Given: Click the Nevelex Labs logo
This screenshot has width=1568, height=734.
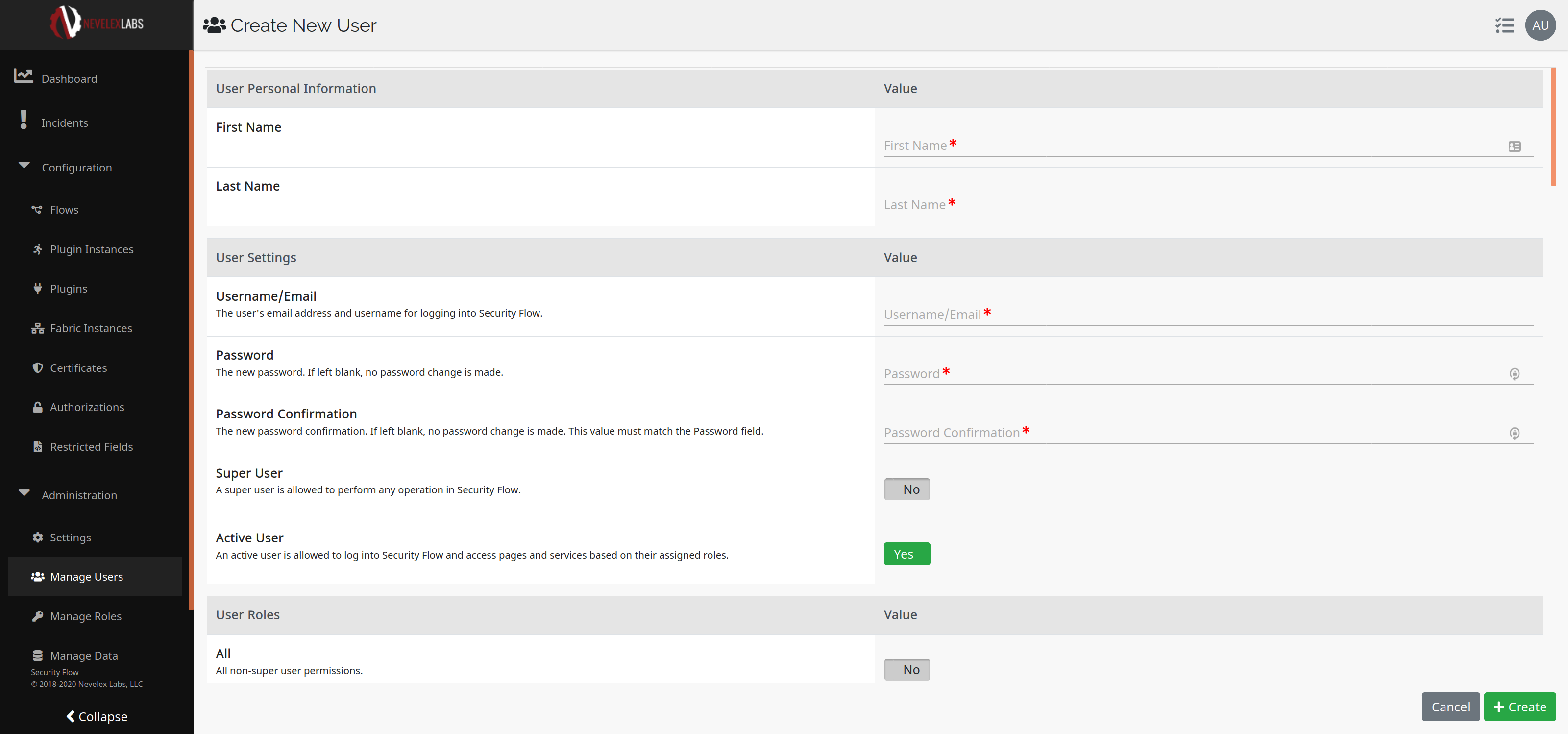Looking at the screenshot, I should click(96, 23).
